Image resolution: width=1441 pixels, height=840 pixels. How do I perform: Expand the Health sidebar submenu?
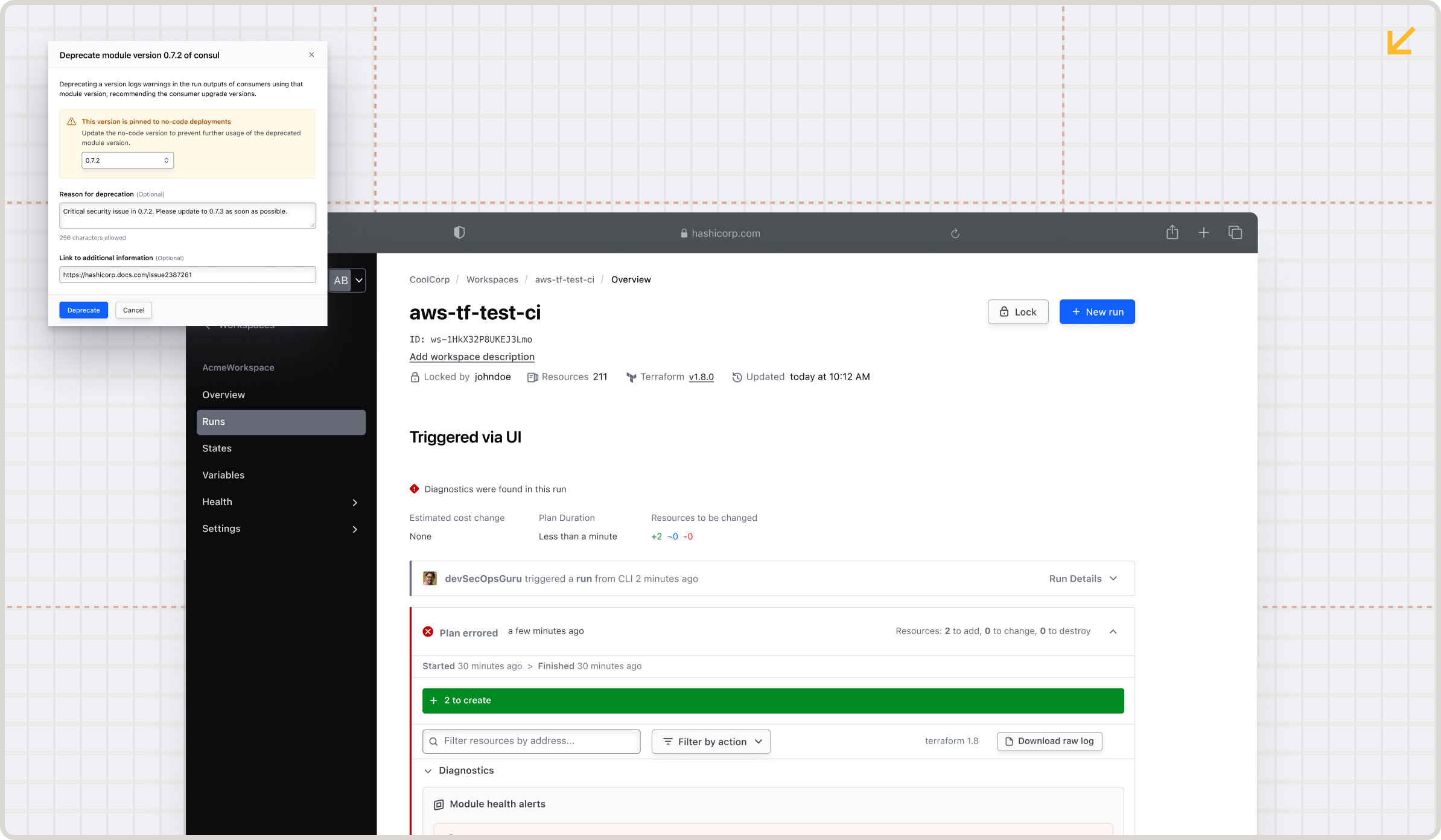(x=355, y=502)
